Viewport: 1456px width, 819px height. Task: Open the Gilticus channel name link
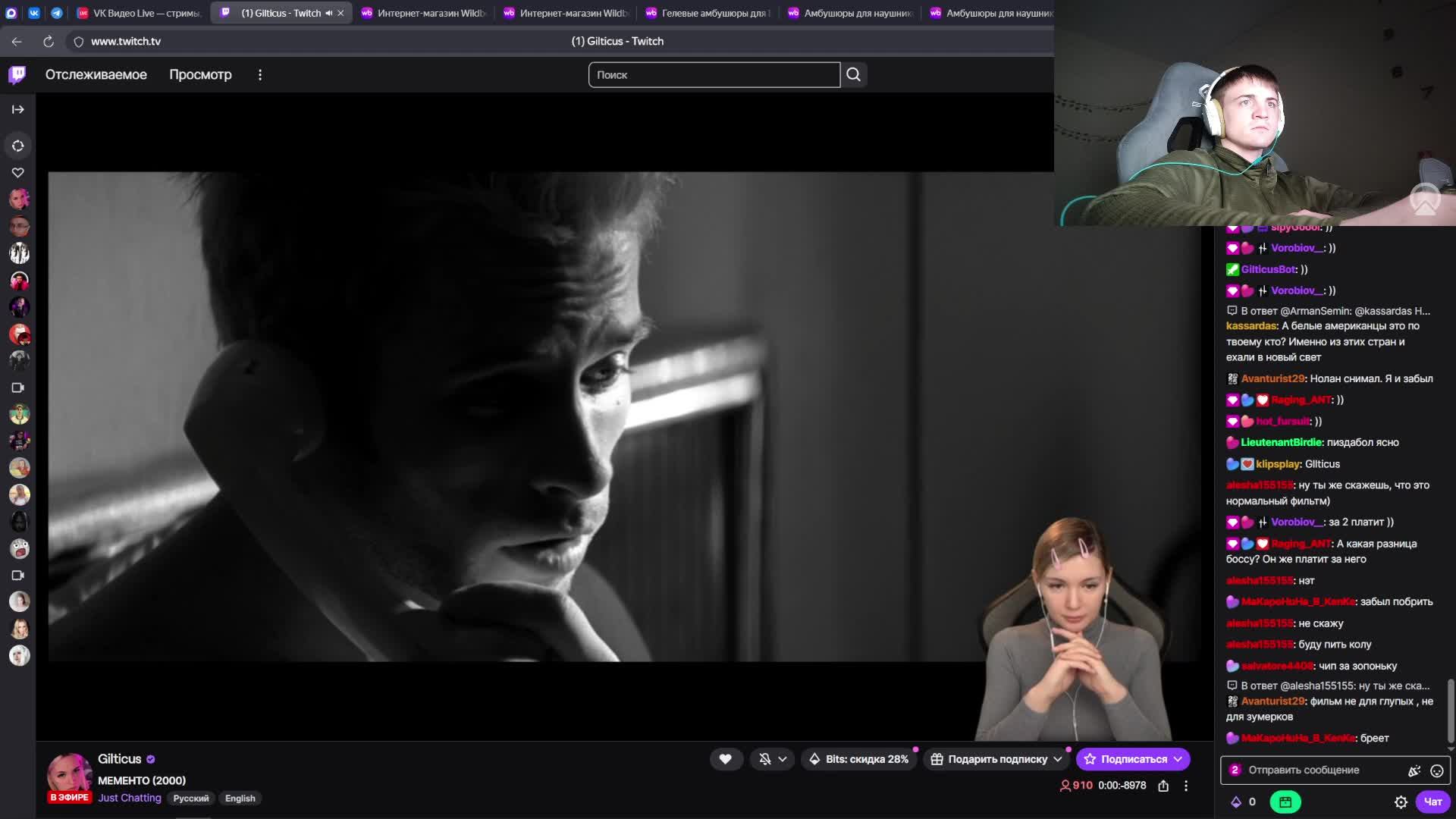[x=119, y=759]
